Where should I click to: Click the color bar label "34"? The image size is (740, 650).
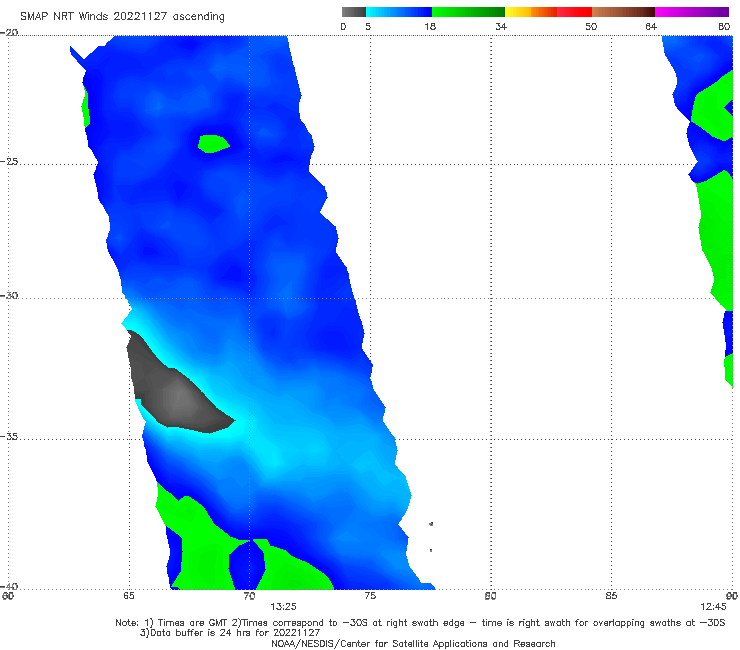click(x=501, y=26)
